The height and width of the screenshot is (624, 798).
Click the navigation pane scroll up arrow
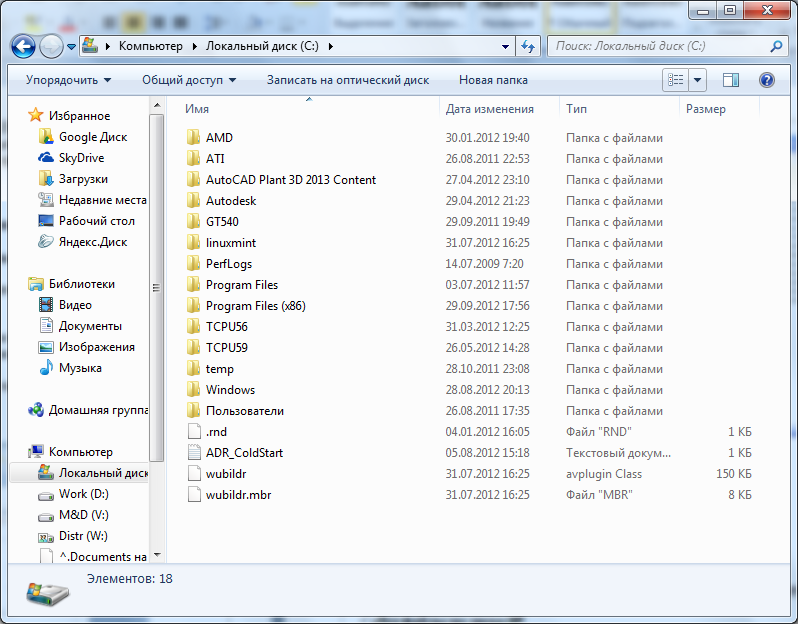tap(157, 106)
